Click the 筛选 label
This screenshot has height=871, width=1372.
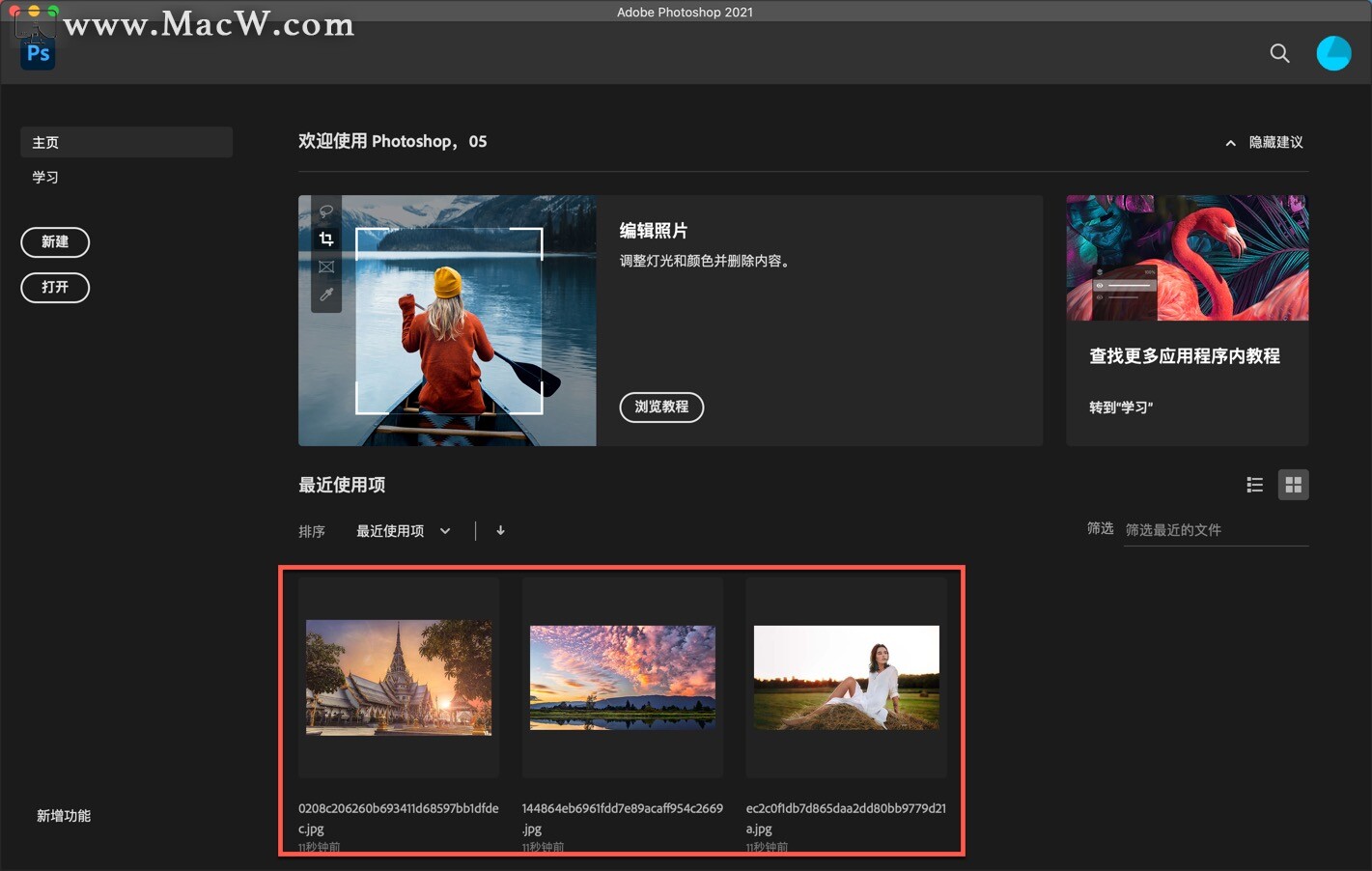[x=1101, y=528]
